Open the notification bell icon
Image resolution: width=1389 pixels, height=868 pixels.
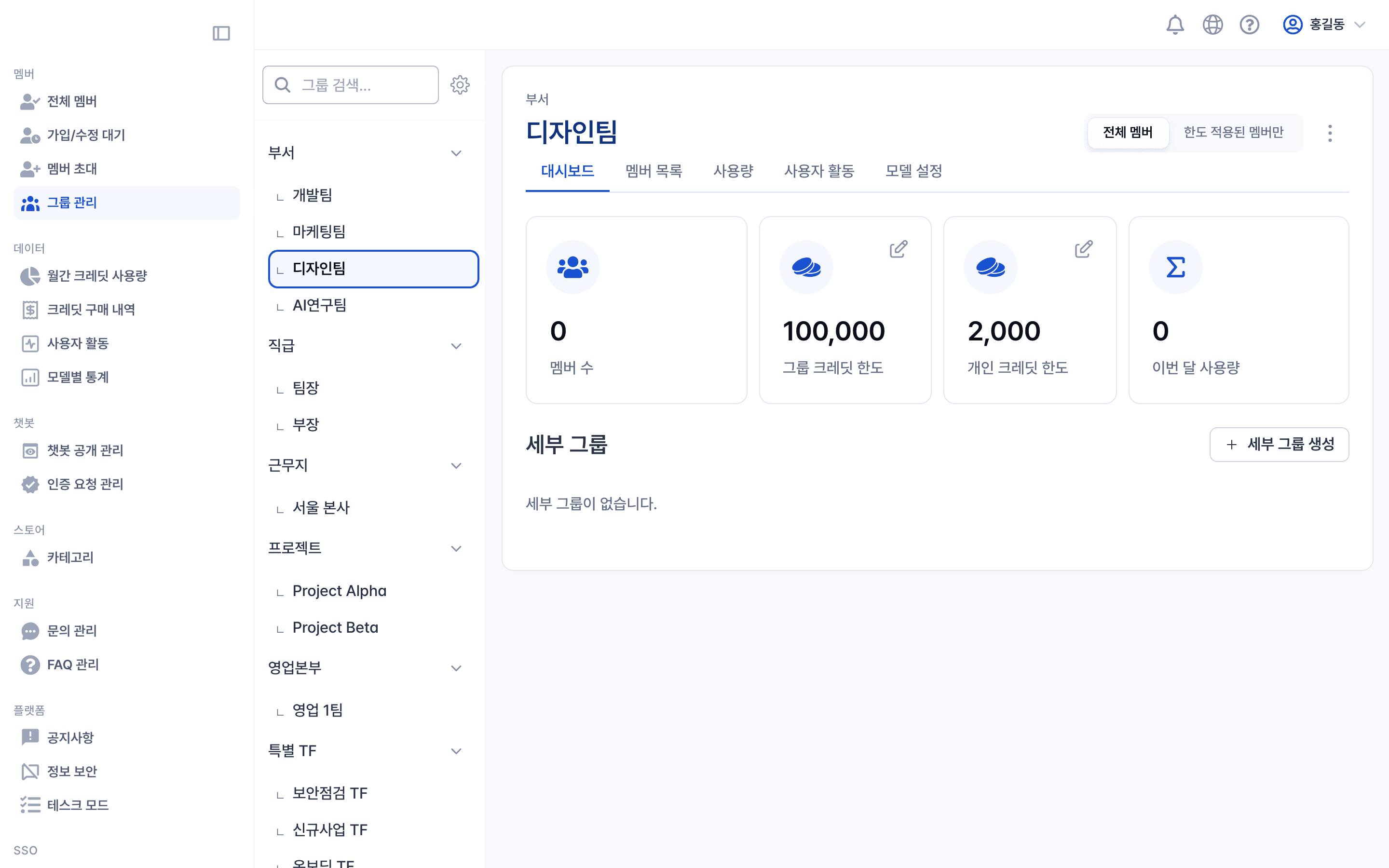point(1174,25)
